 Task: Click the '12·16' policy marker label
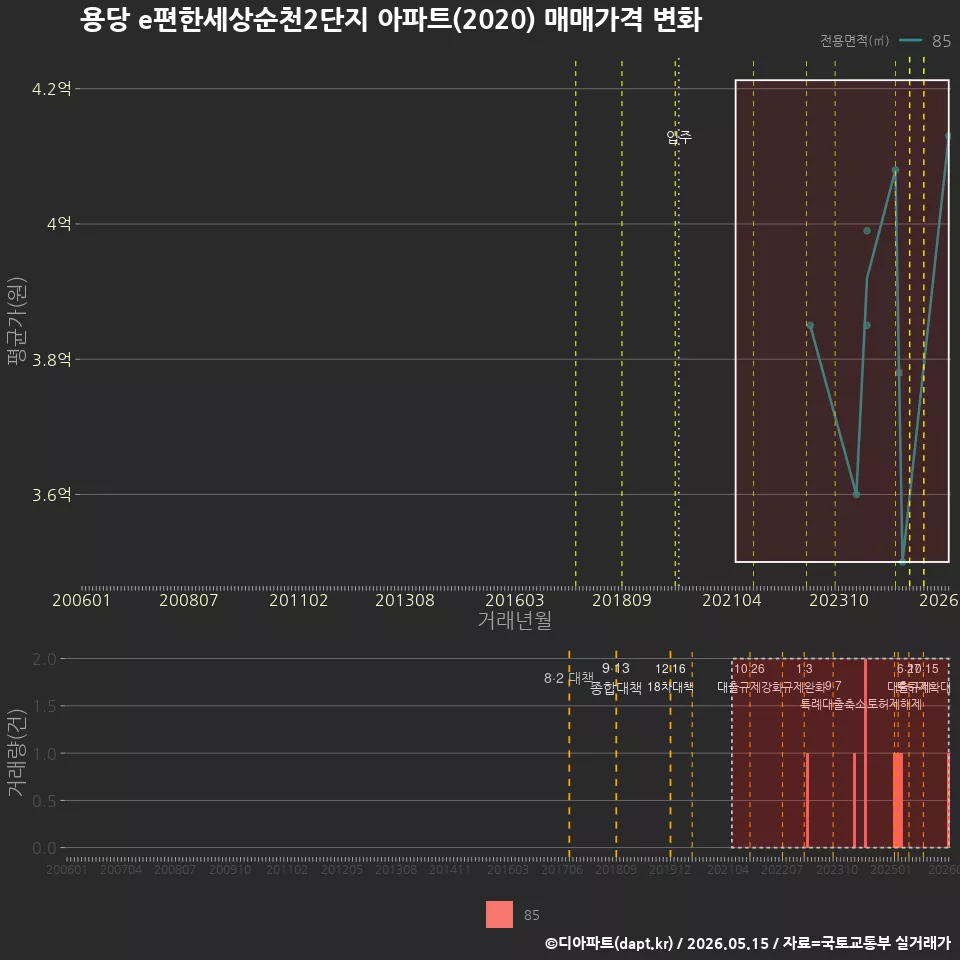pos(670,669)
